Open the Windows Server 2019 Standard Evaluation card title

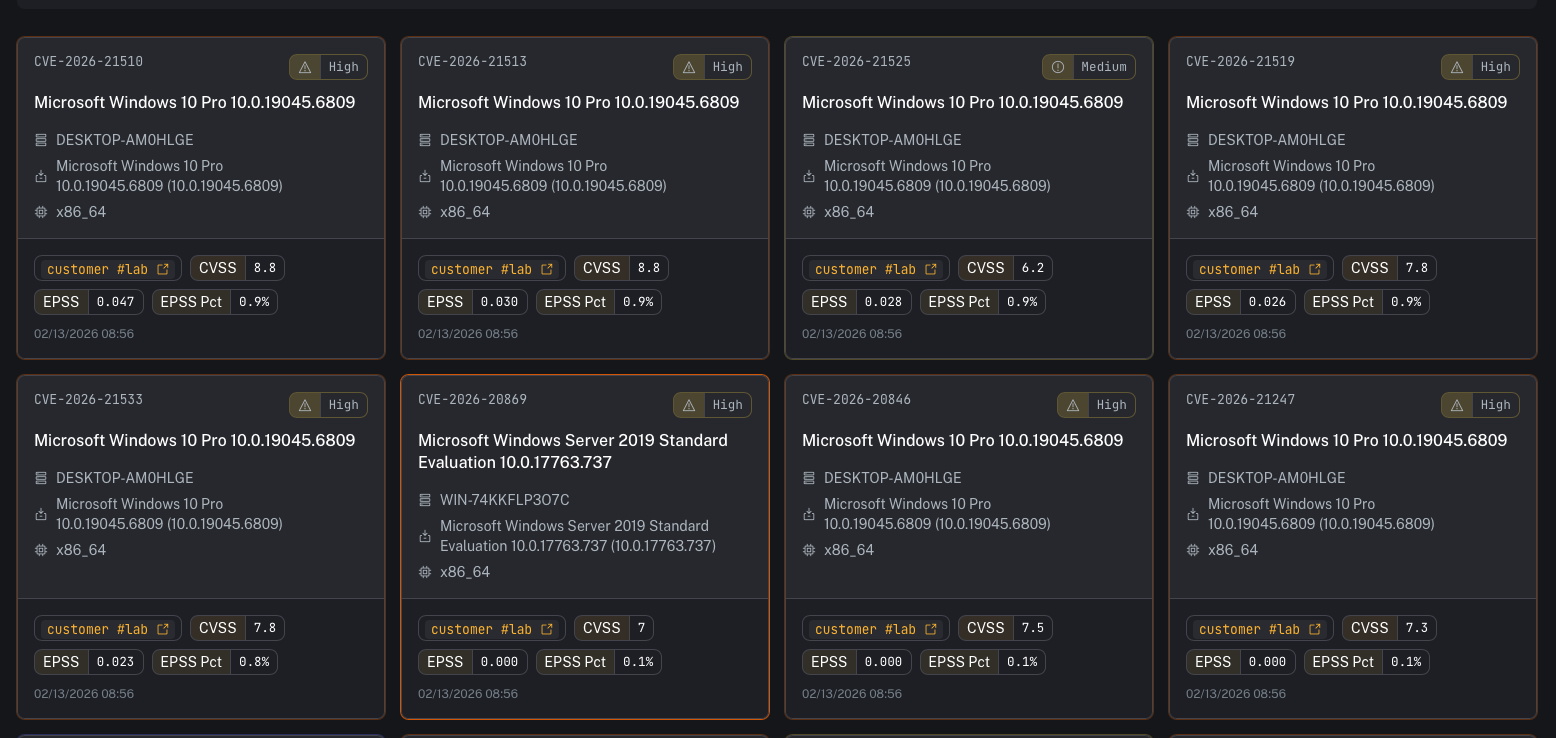pos(573,451)
